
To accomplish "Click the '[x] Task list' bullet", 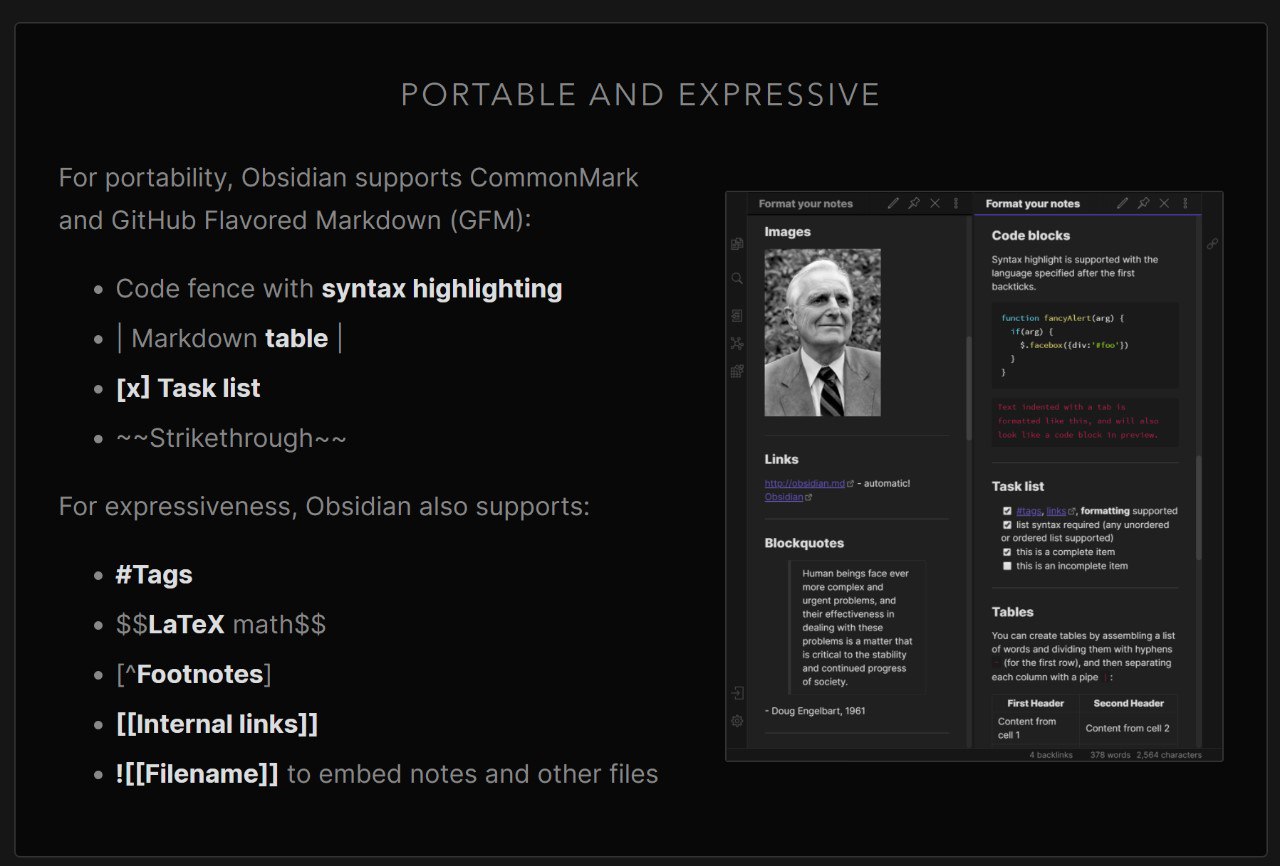I will point(188,388).
